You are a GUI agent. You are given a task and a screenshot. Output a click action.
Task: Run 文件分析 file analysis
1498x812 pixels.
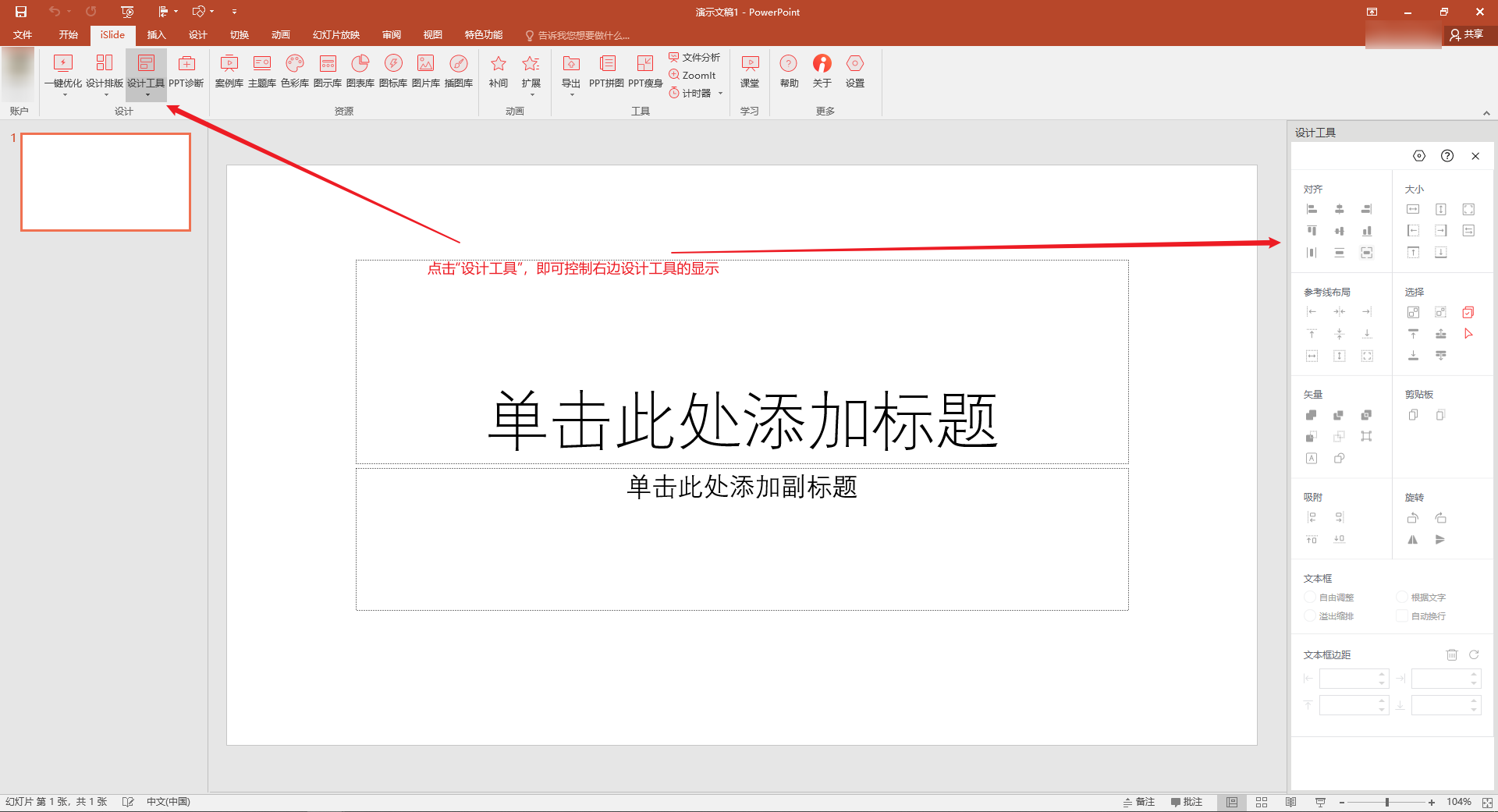[x=694, y=56]
